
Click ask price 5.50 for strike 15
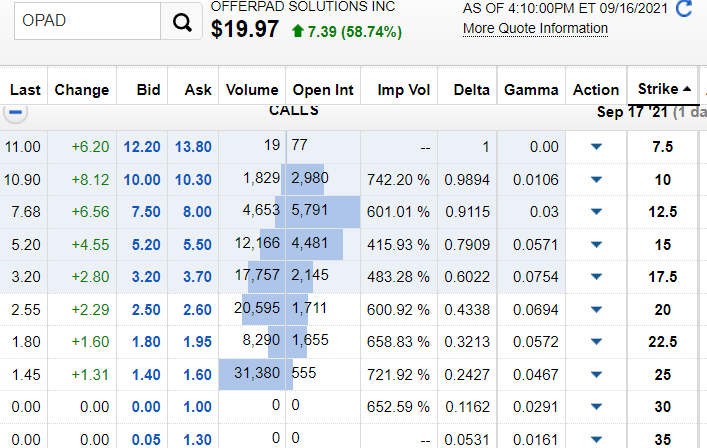pos(197,245)
